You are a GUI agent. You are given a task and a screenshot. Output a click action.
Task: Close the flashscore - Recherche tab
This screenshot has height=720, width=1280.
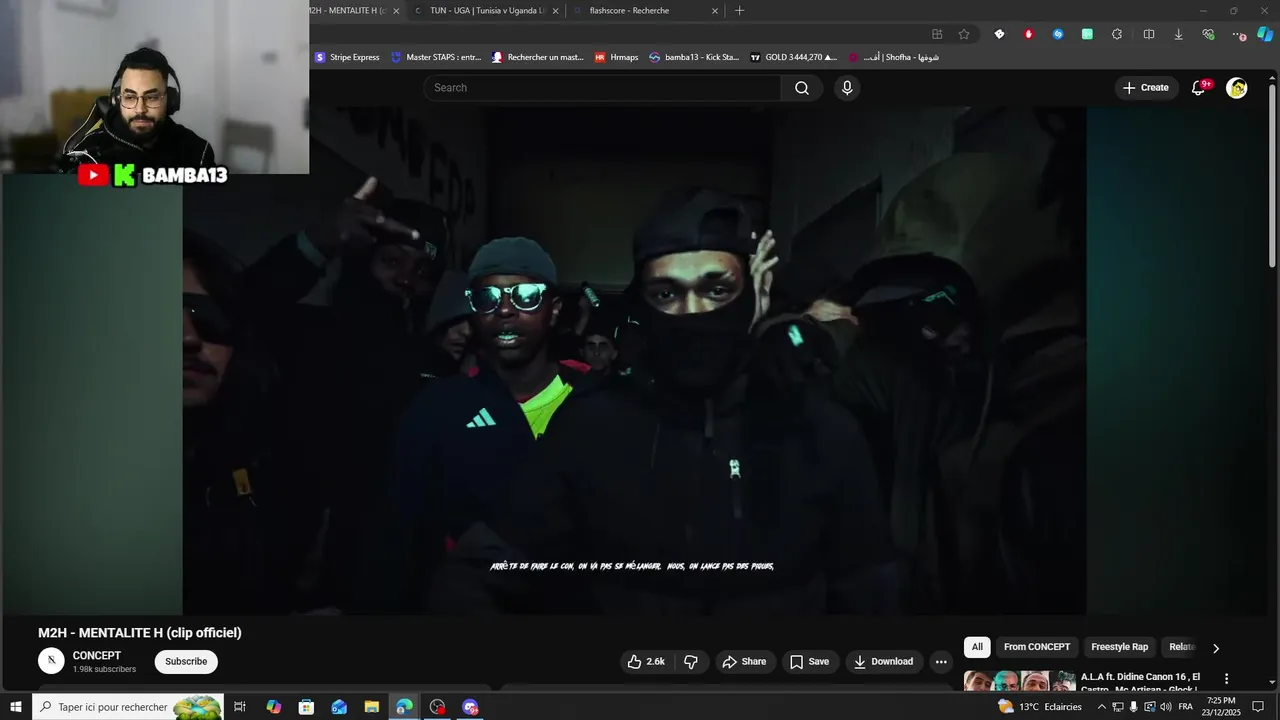(x=715, y=11)
